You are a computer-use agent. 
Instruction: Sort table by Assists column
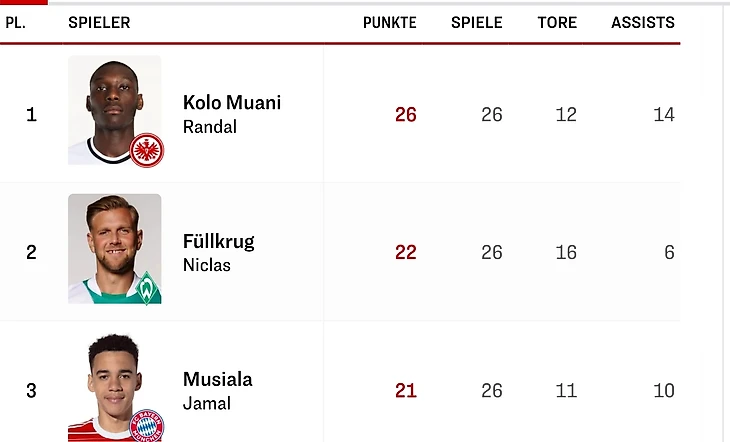[642, 22]
